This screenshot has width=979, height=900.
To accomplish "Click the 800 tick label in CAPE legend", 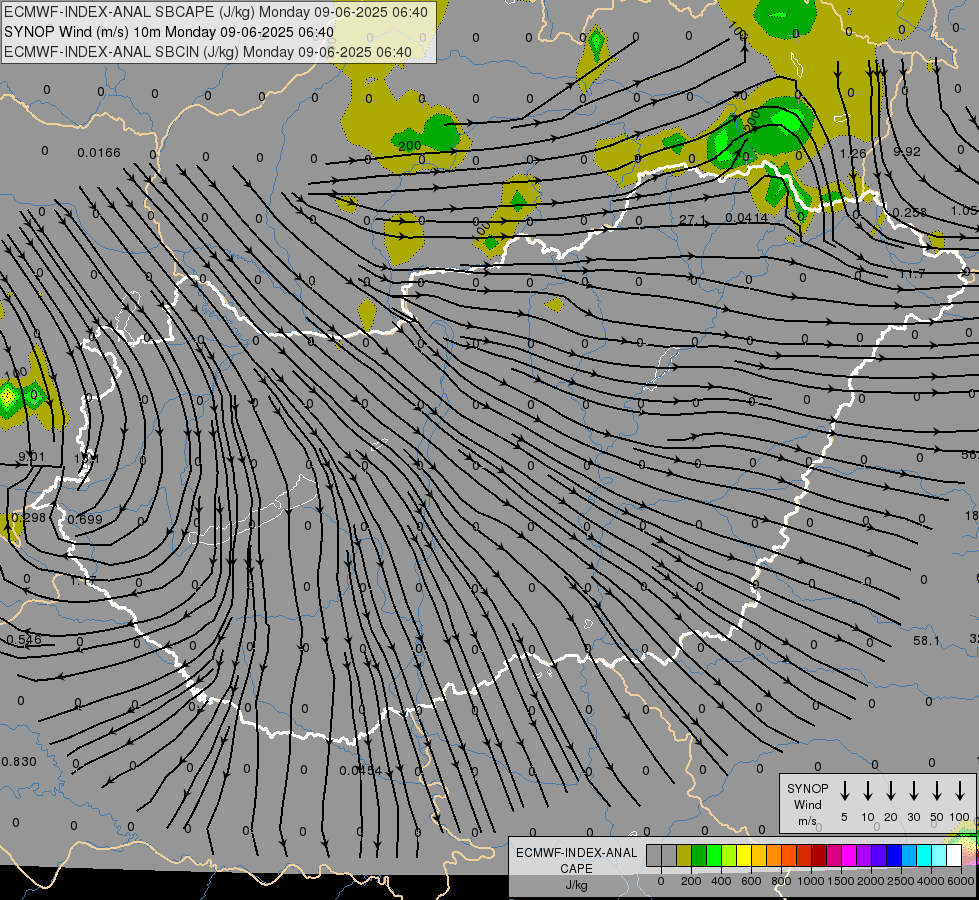I will tap(781, 881).
